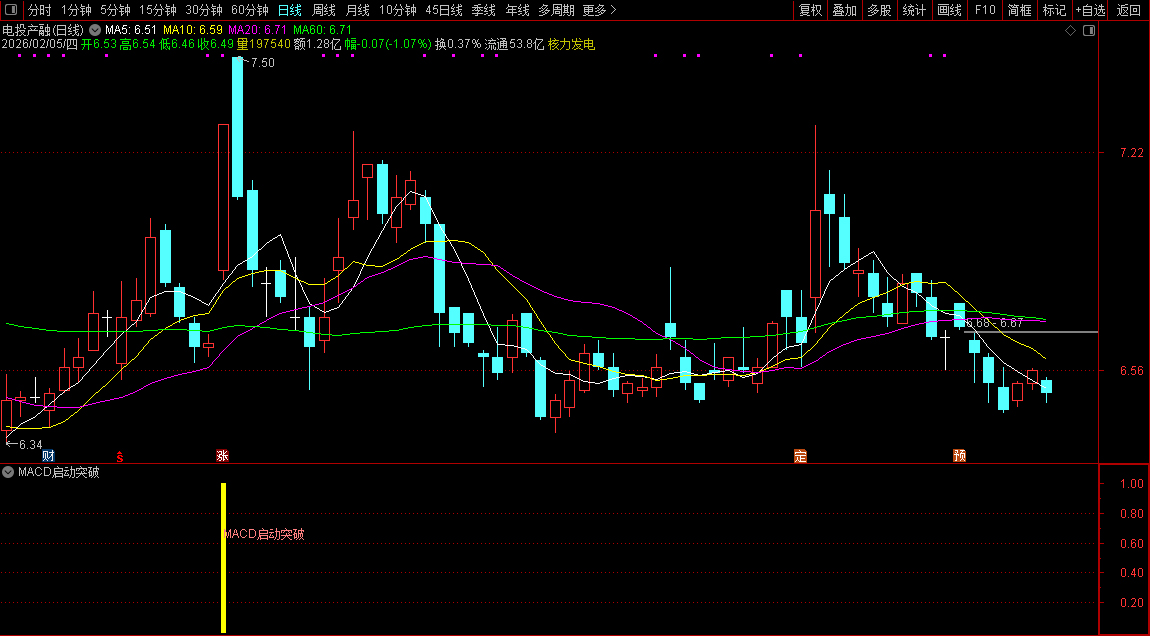Switch to the 周线 weekly chart tab
Image resolution: width=1150 pixels, height=636 pixels.
(x=324, y=10)
